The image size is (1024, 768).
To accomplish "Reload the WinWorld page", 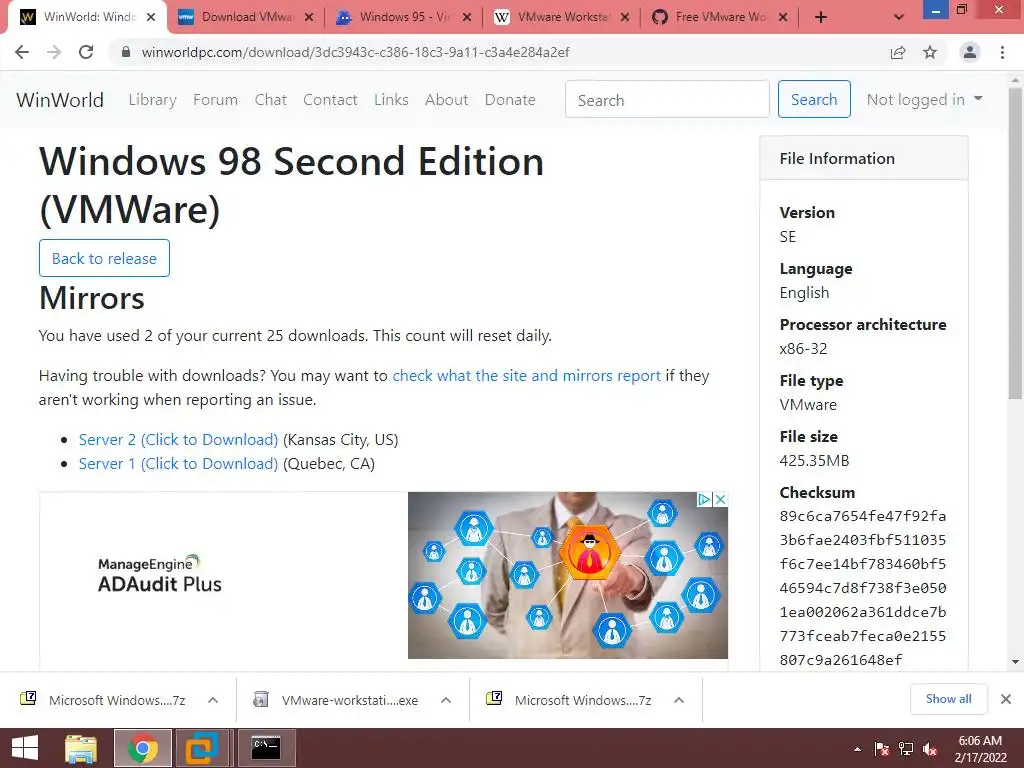I will [x=86, y=52].
